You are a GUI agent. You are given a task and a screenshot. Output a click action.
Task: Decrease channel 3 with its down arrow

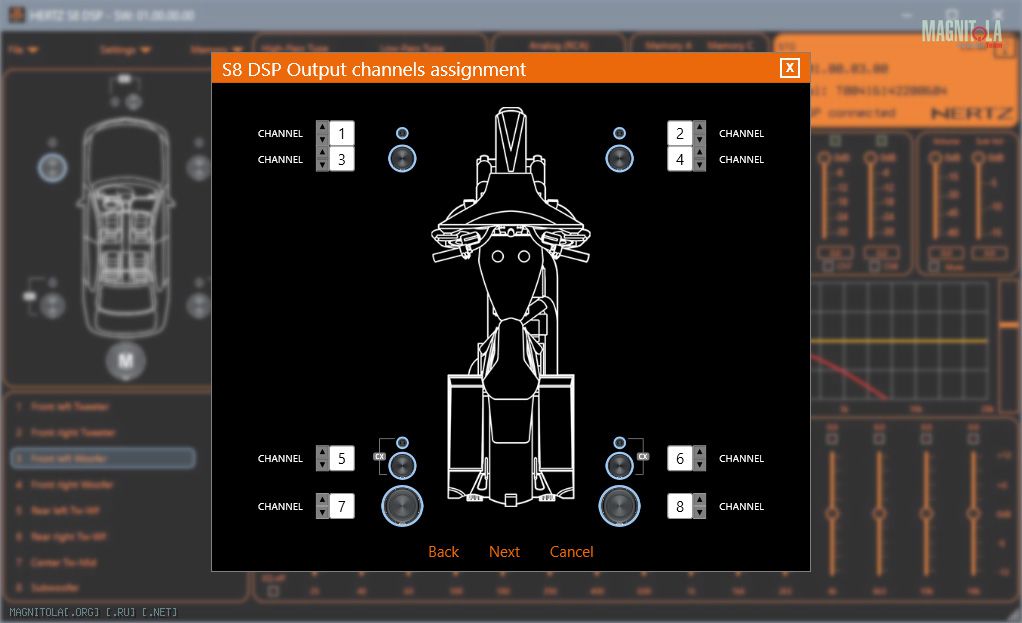[x=322, y=166]
